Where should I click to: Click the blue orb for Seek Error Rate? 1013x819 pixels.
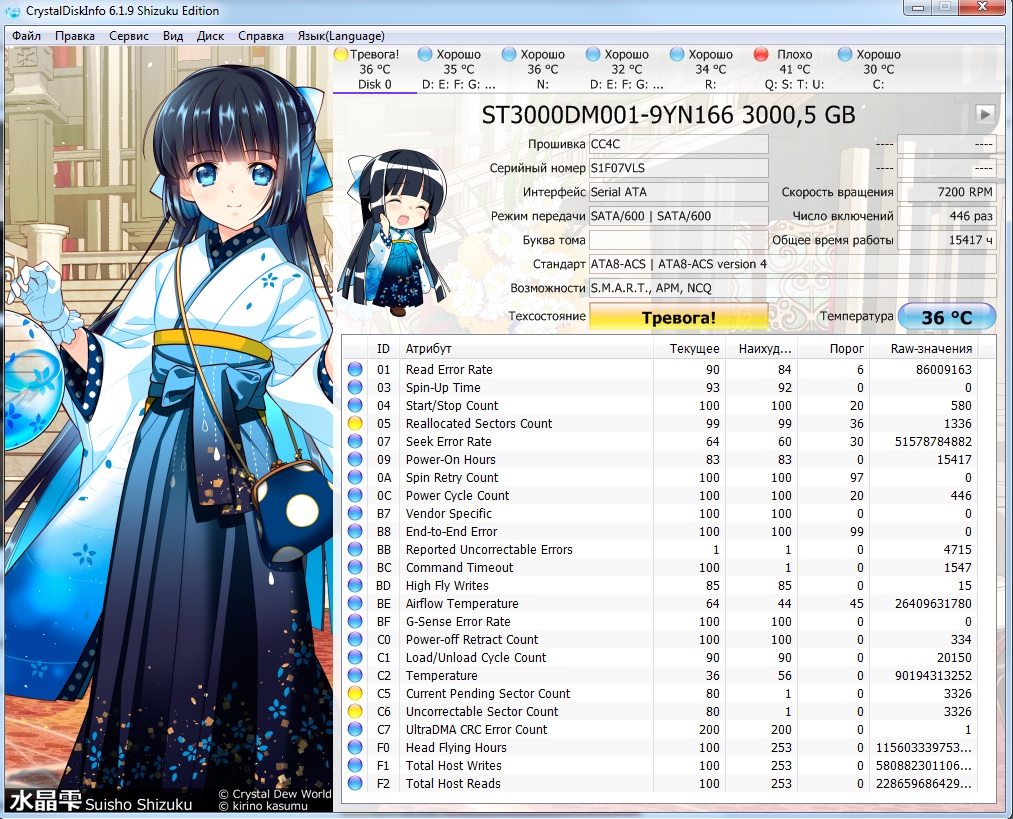tap(355, 441)
